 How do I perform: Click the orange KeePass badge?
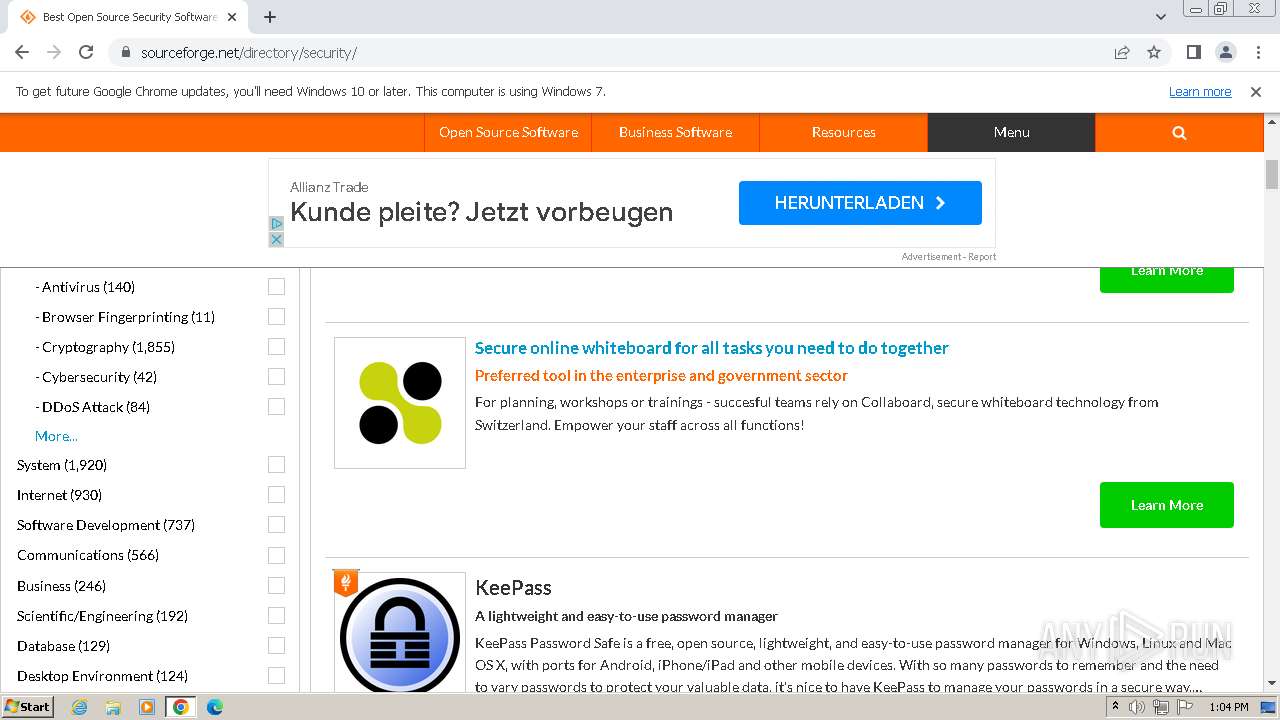[x=346, y=582]
